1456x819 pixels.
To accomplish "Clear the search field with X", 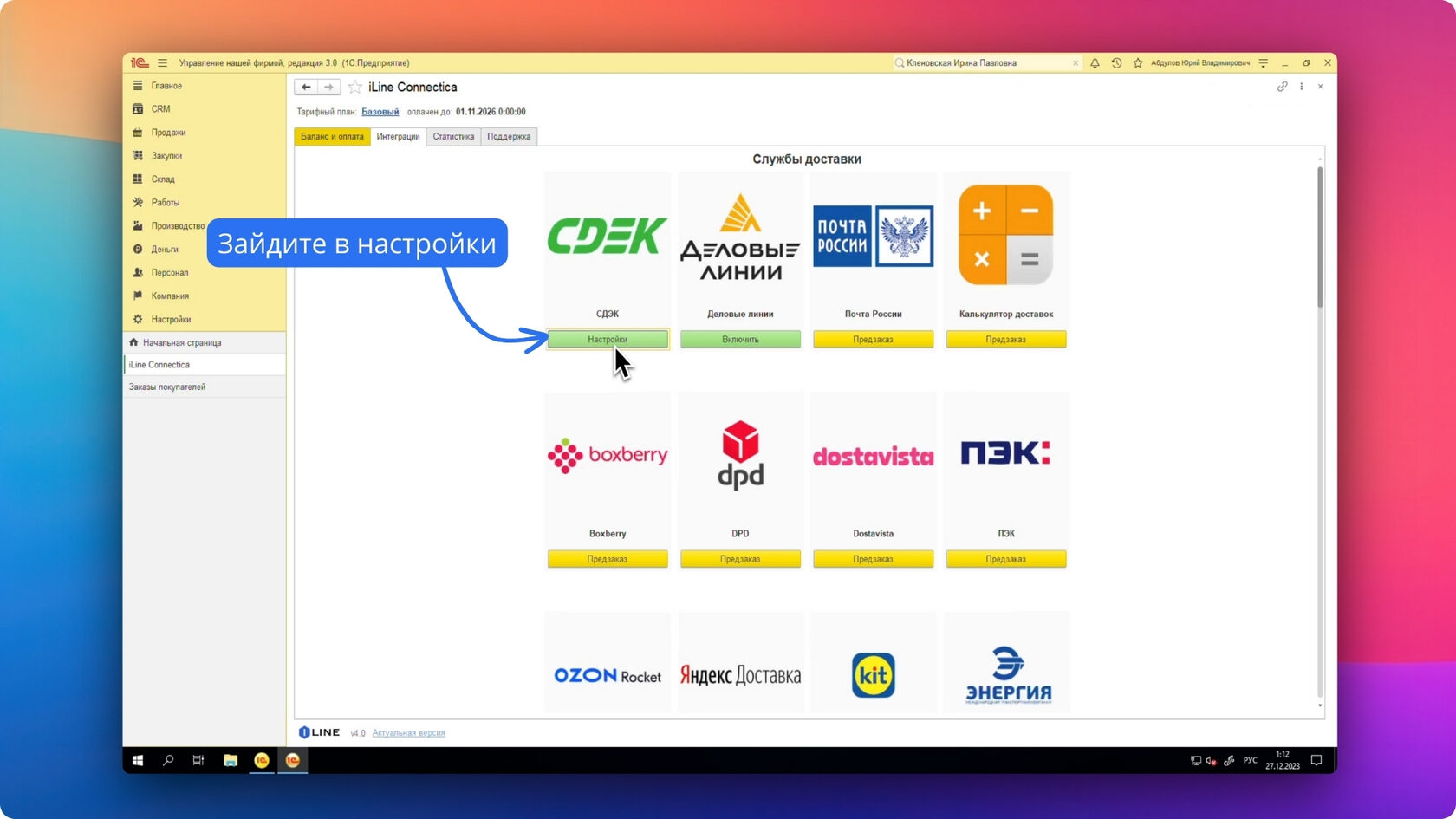I will 1076,62.
